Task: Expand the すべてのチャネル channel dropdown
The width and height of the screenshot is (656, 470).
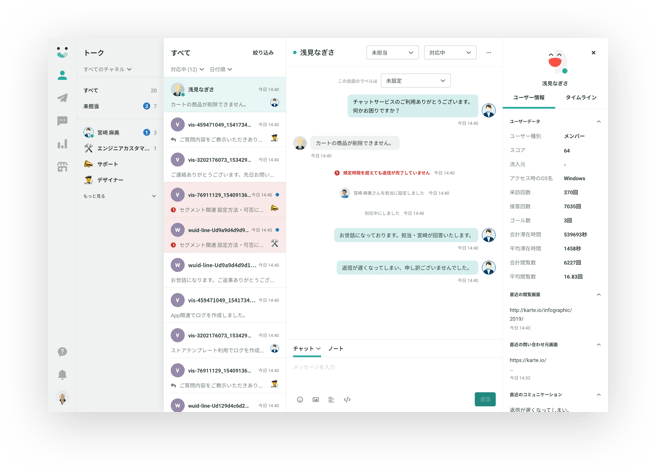Action: pyautogui.click(x=108, y=69)
